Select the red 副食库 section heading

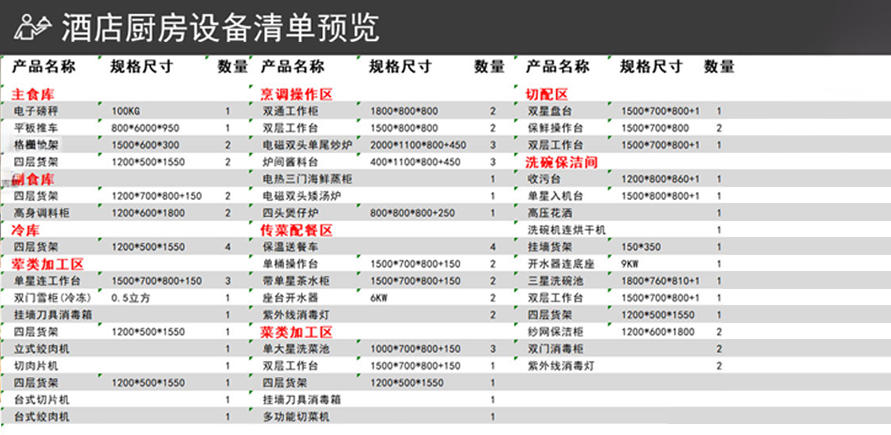coord(33,179)
